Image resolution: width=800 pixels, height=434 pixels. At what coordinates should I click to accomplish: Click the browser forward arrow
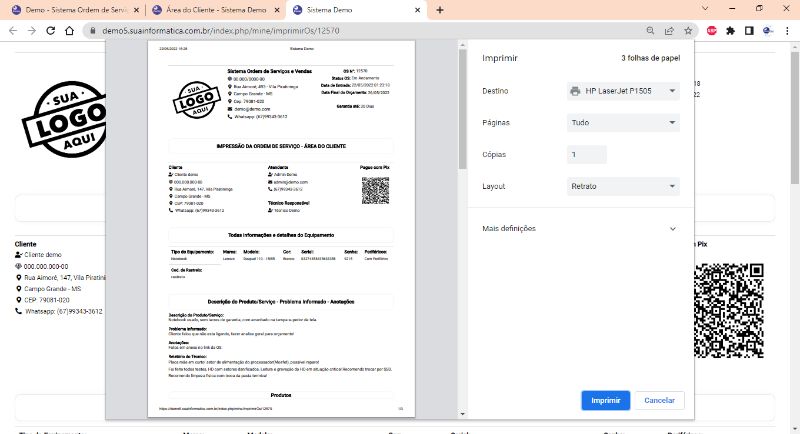(x=32, y=31)
